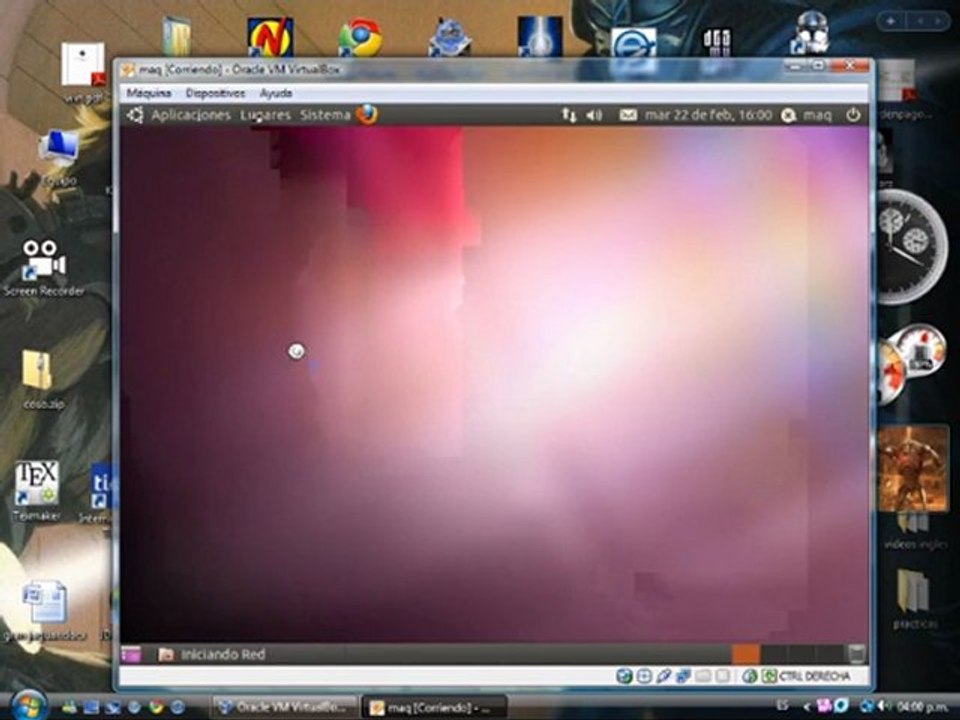Open the Screen Recorder desktop shortcut

(43, 268)
